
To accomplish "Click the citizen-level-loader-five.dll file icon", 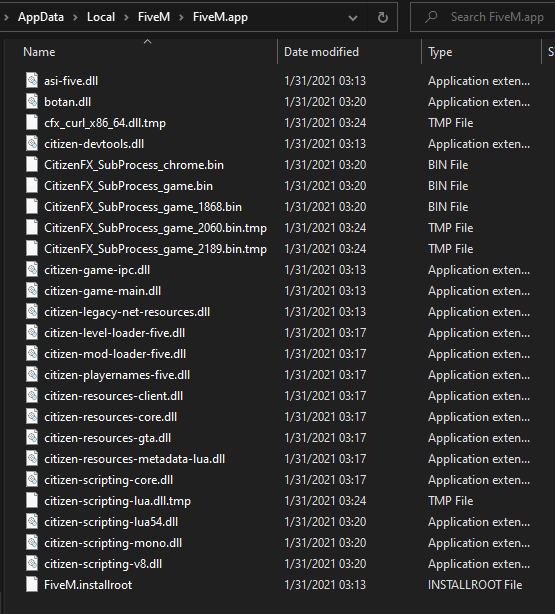I will click(x=32, y=332).
